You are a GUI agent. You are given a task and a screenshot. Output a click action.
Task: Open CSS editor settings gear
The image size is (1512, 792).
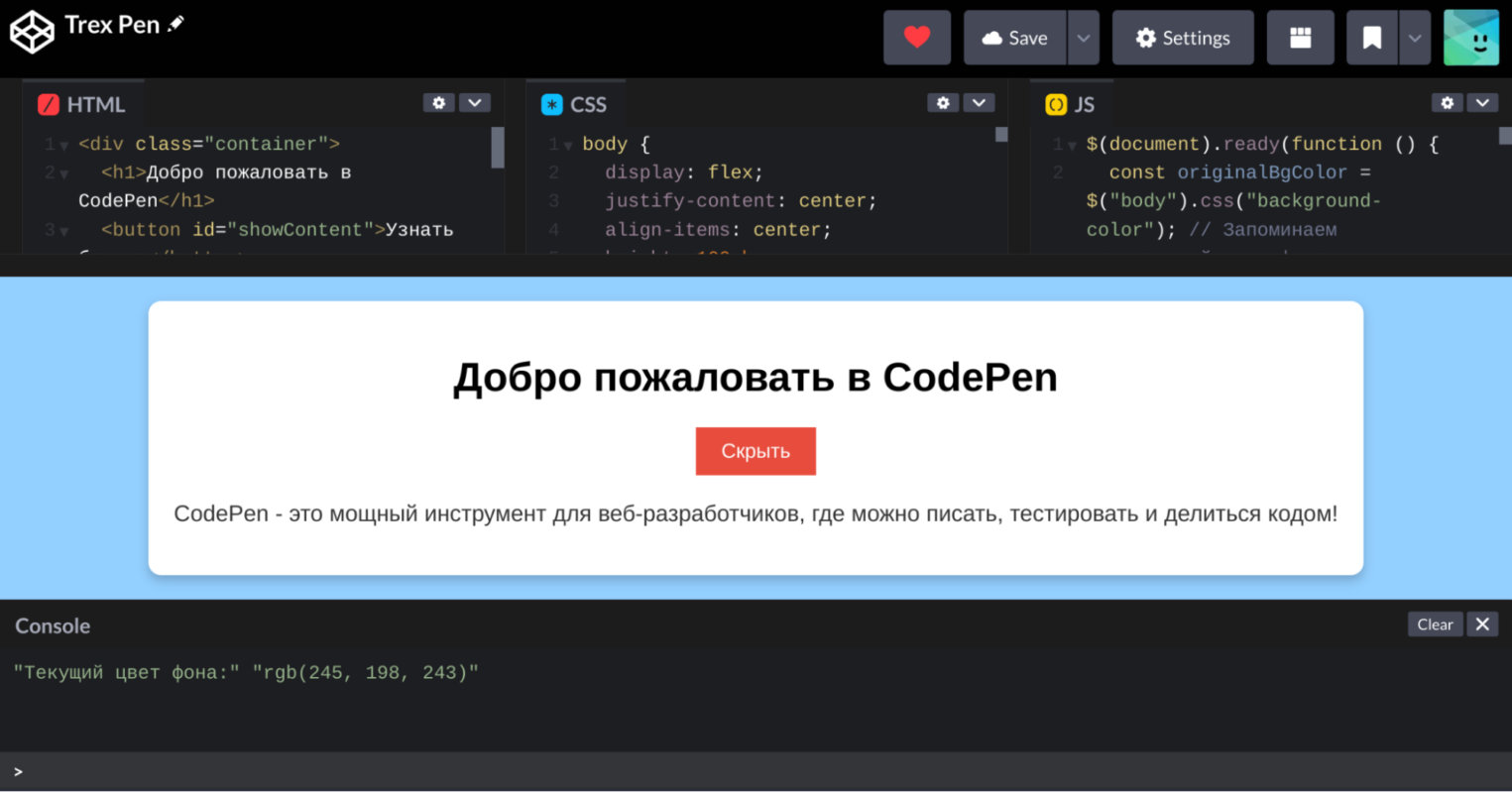pos(942,103)
